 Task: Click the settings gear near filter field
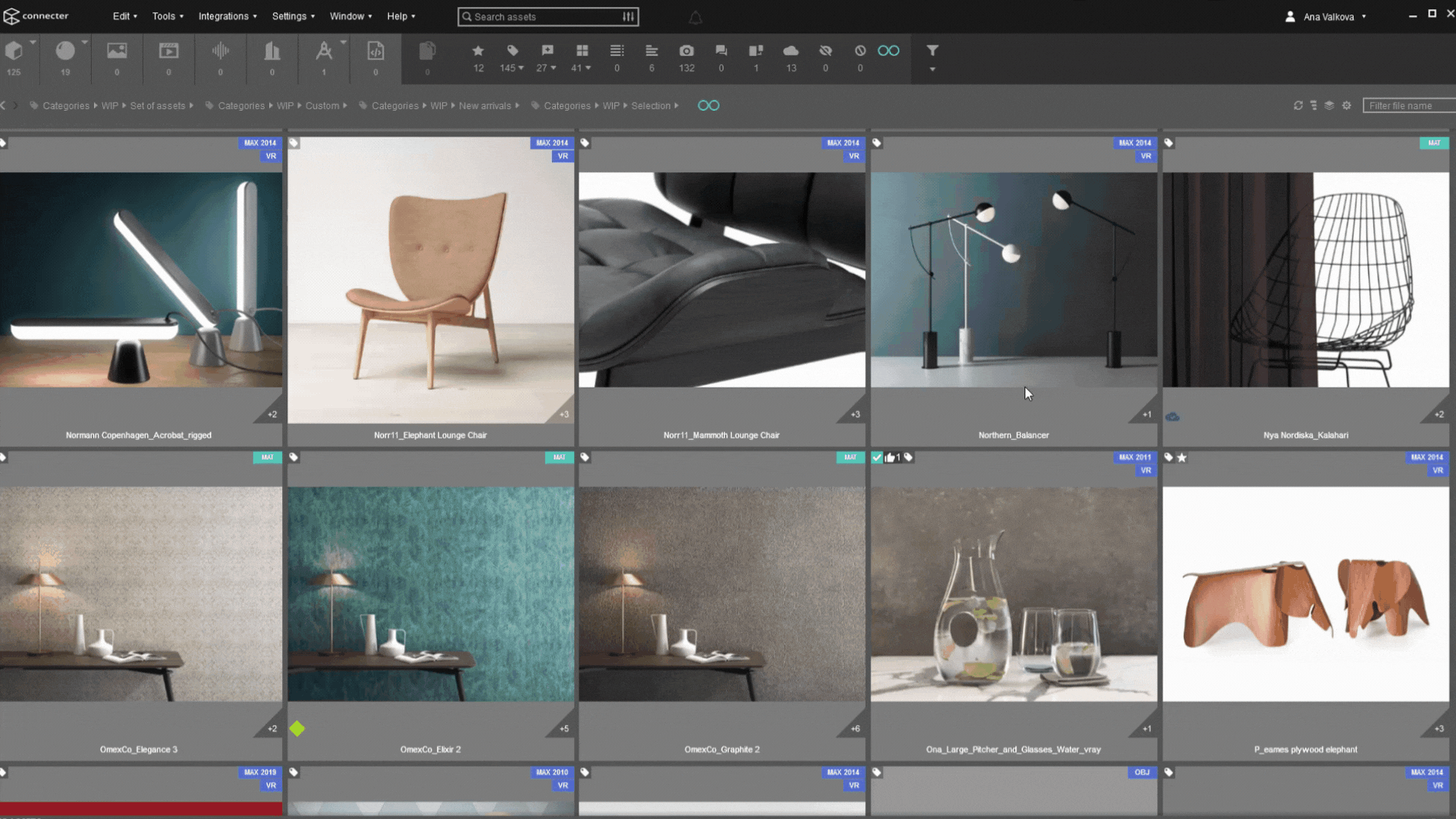click(x=1347, y=105)
